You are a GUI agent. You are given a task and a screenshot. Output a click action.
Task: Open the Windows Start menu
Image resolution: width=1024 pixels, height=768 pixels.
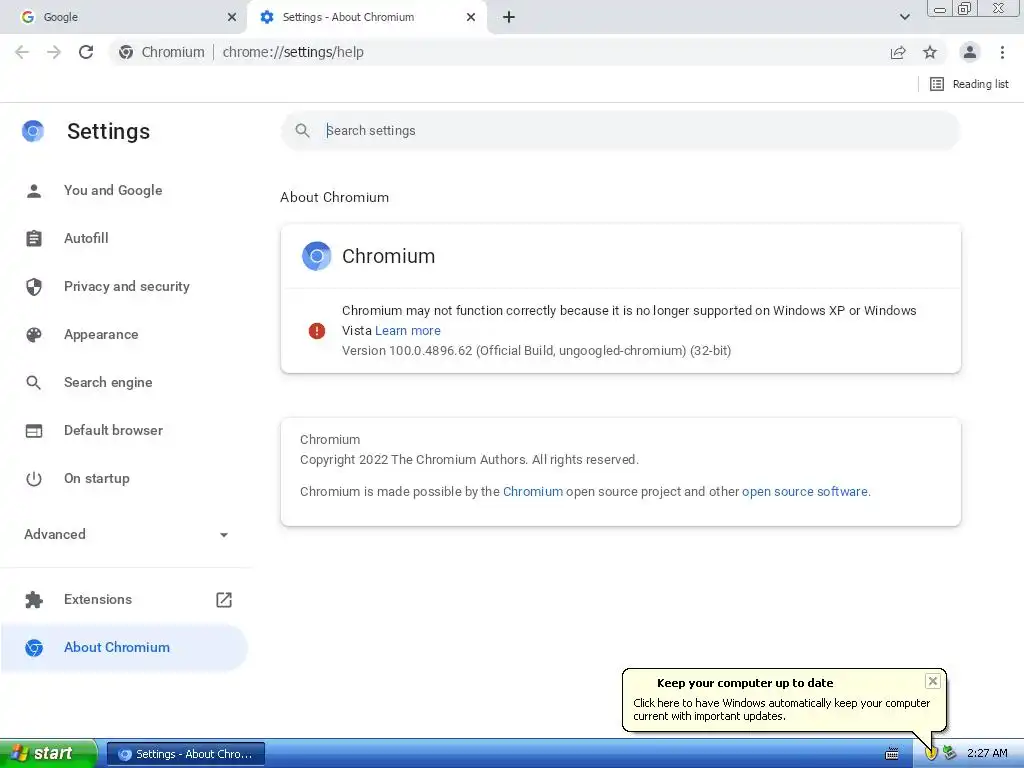[48, 754]
